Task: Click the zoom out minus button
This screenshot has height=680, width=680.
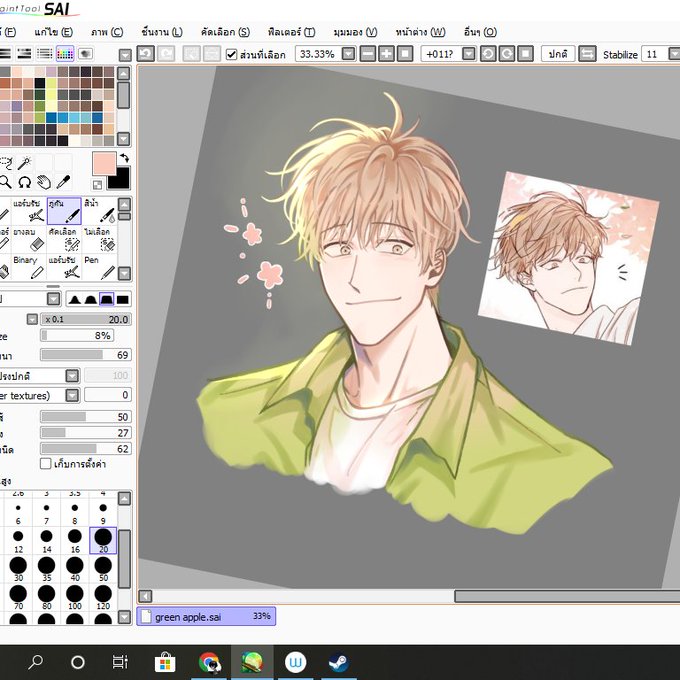Action: pyautogui.click(x=367, y=54)
